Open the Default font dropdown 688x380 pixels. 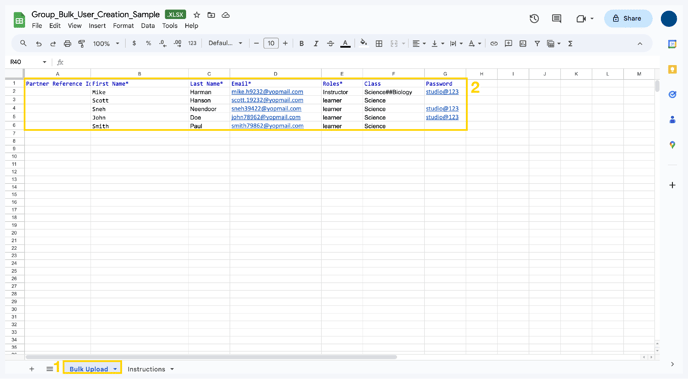pos(226,43)
